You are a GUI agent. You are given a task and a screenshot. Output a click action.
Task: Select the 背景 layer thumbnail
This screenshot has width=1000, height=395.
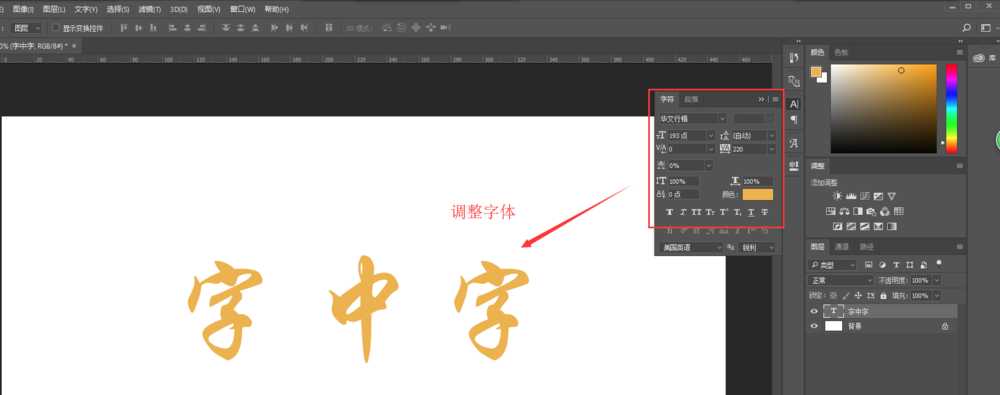pos(833,326)
